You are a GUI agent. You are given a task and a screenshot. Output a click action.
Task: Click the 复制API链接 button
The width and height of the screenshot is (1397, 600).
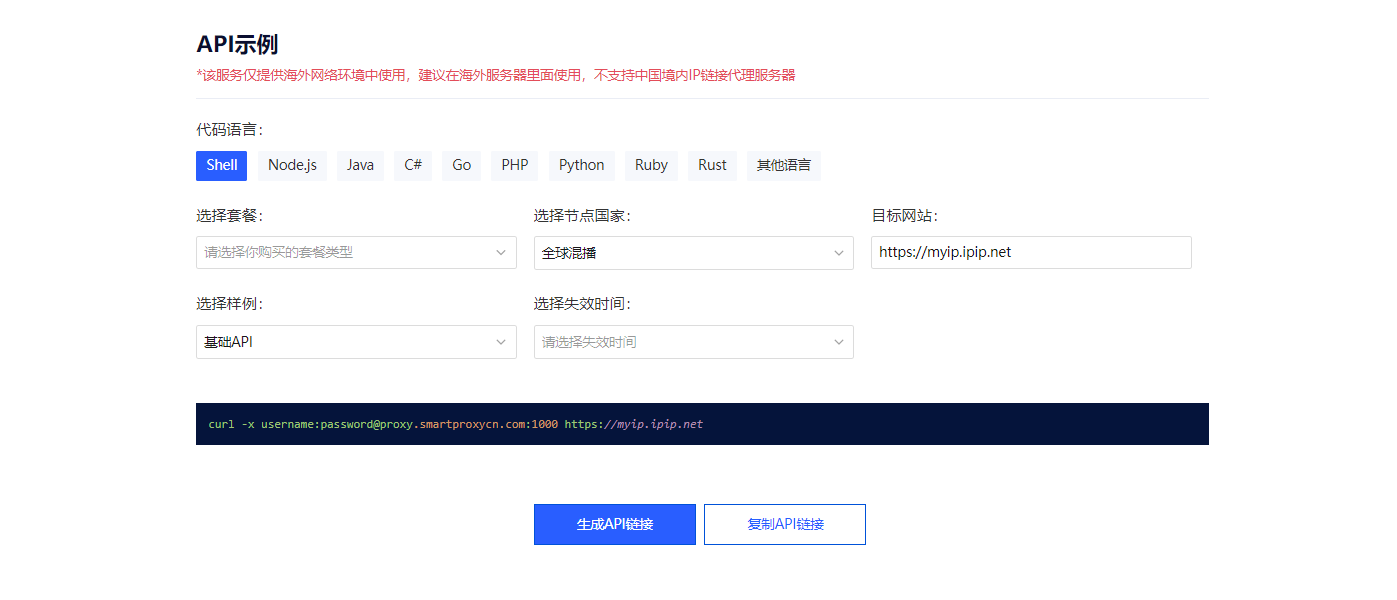[x=784, y=524]
